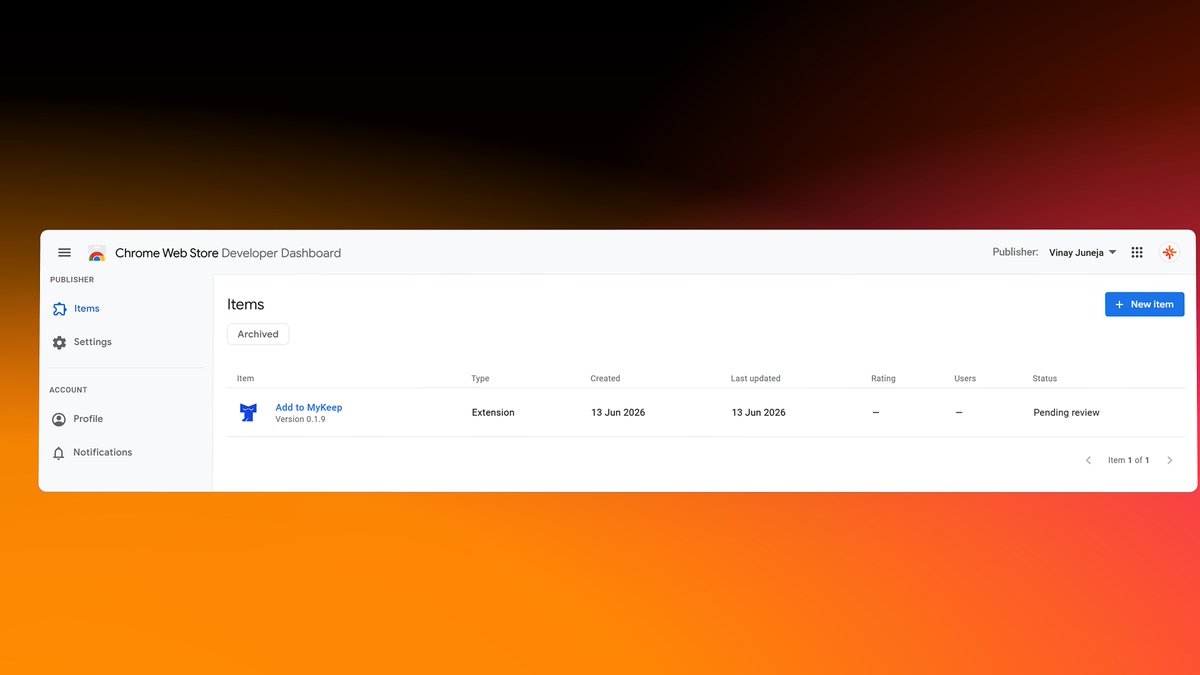Click the Rating column header
The width and height of the screenshot is (1200, 675).
click(883, 379)
